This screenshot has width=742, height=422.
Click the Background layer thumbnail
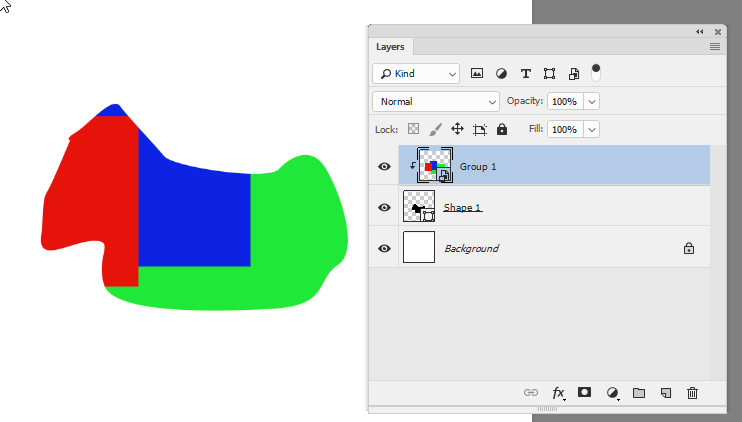pyautogui.click(x=419, y=247)
